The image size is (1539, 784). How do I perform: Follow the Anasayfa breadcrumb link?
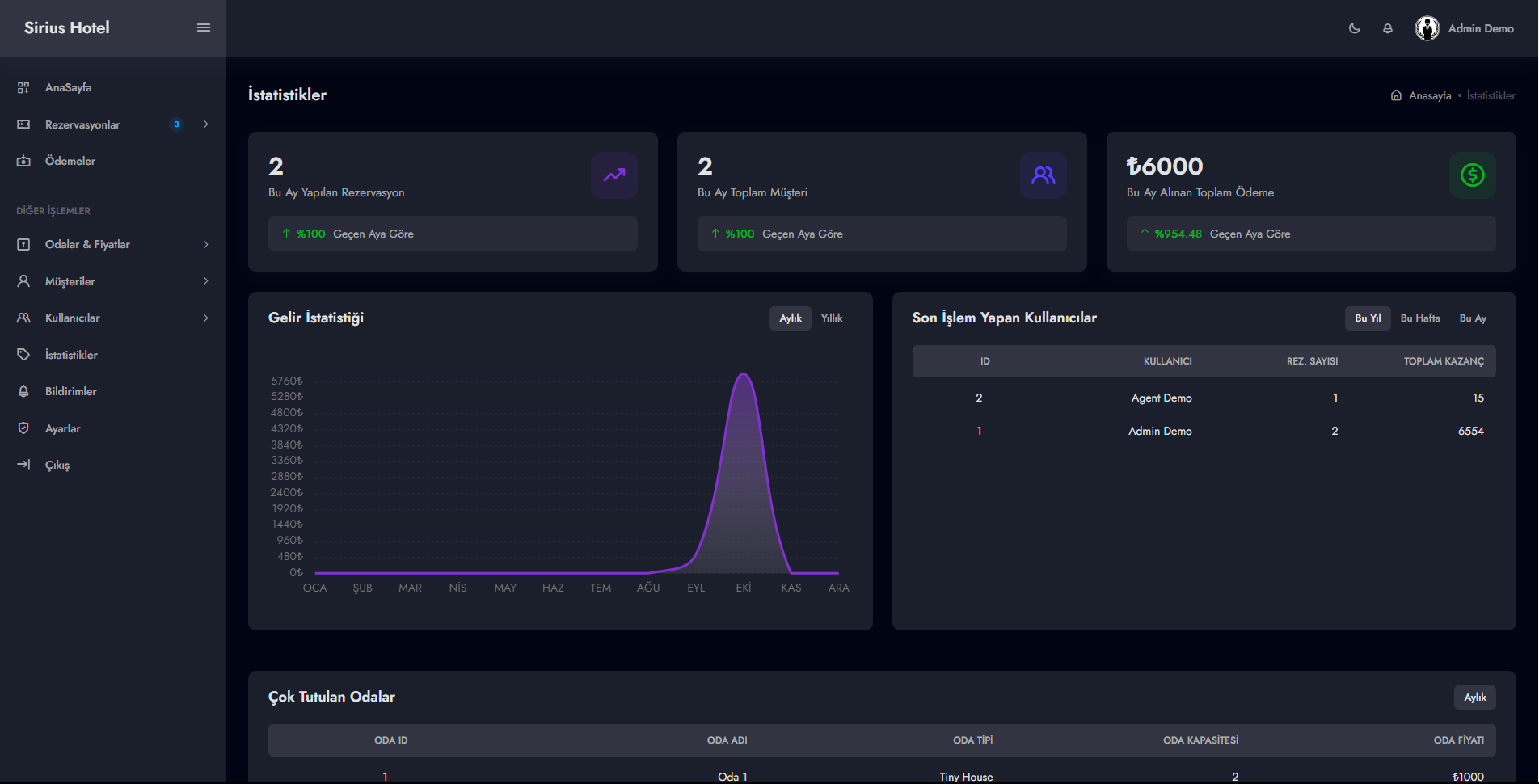(1430, 95)
